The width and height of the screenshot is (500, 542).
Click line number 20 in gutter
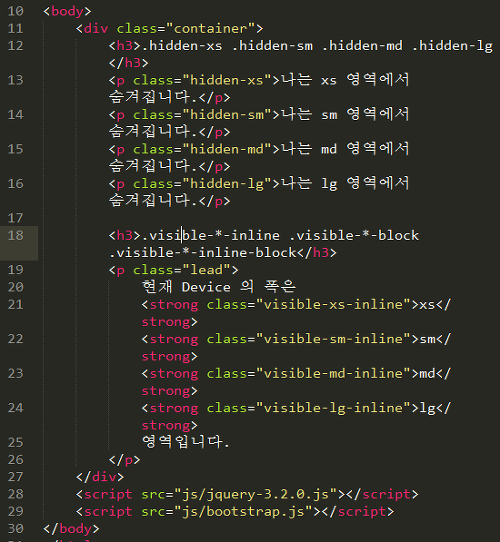coord(16,287)
